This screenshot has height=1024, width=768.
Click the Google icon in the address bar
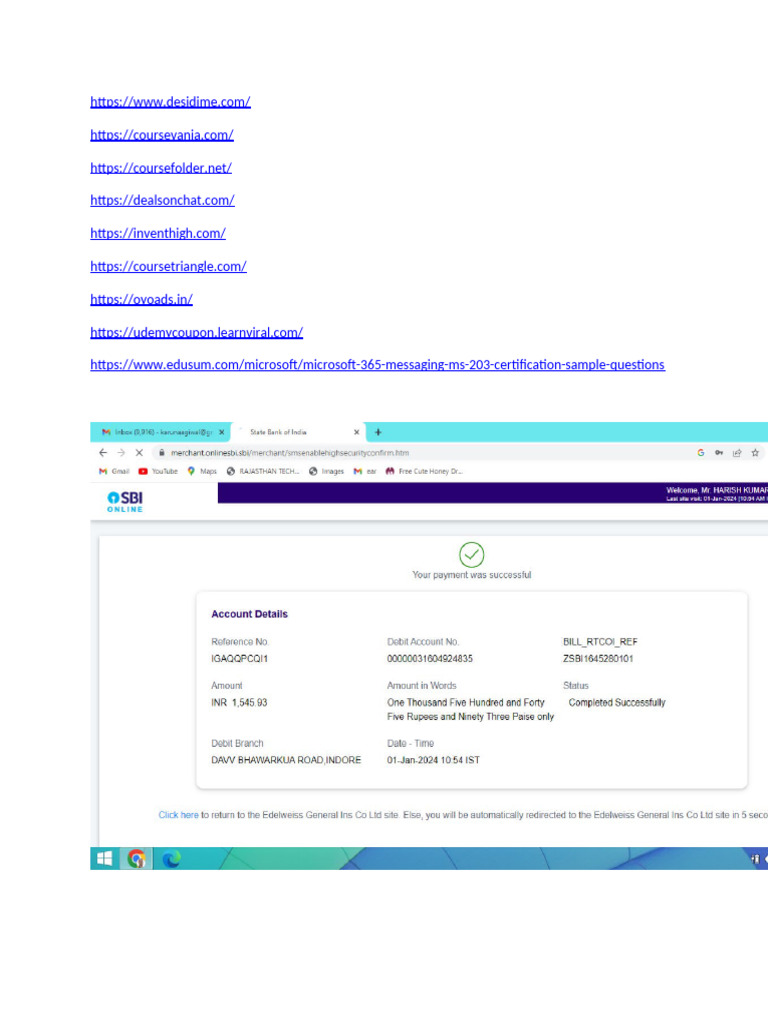(x=701, y=453)
